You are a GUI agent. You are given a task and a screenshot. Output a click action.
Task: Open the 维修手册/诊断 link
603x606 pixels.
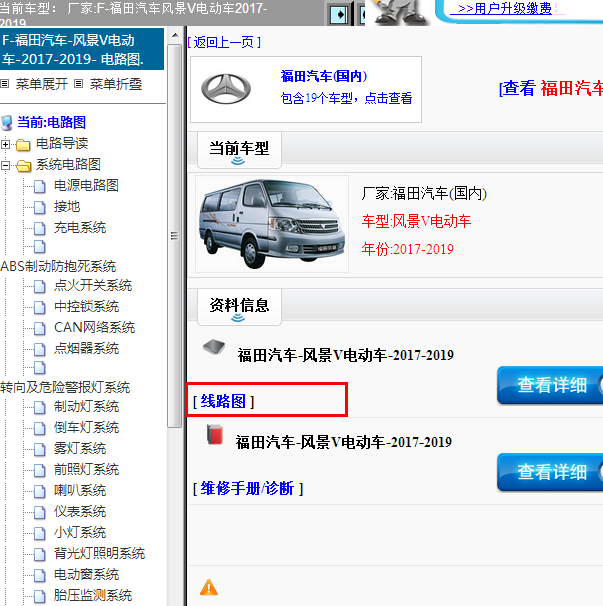(248, 489)
